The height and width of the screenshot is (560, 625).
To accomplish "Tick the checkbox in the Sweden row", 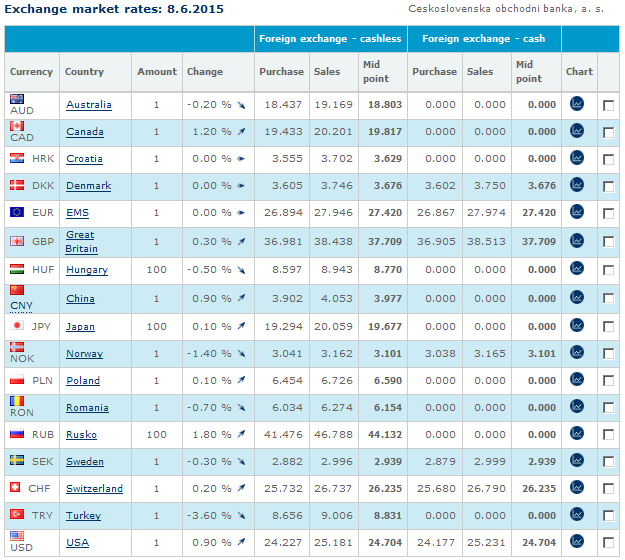I will pyautogui.click(x=608, y=462).
